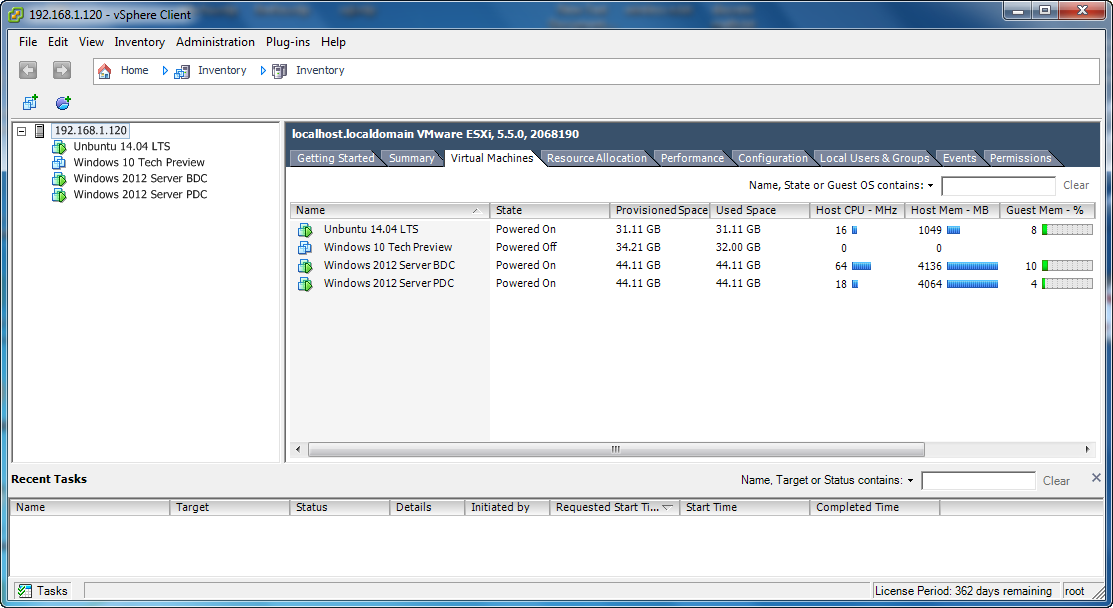This screenshot has height=608, width=1113.
Task: Expand breadcrumb arrow before first Inventory
Action: coord(165,71)
